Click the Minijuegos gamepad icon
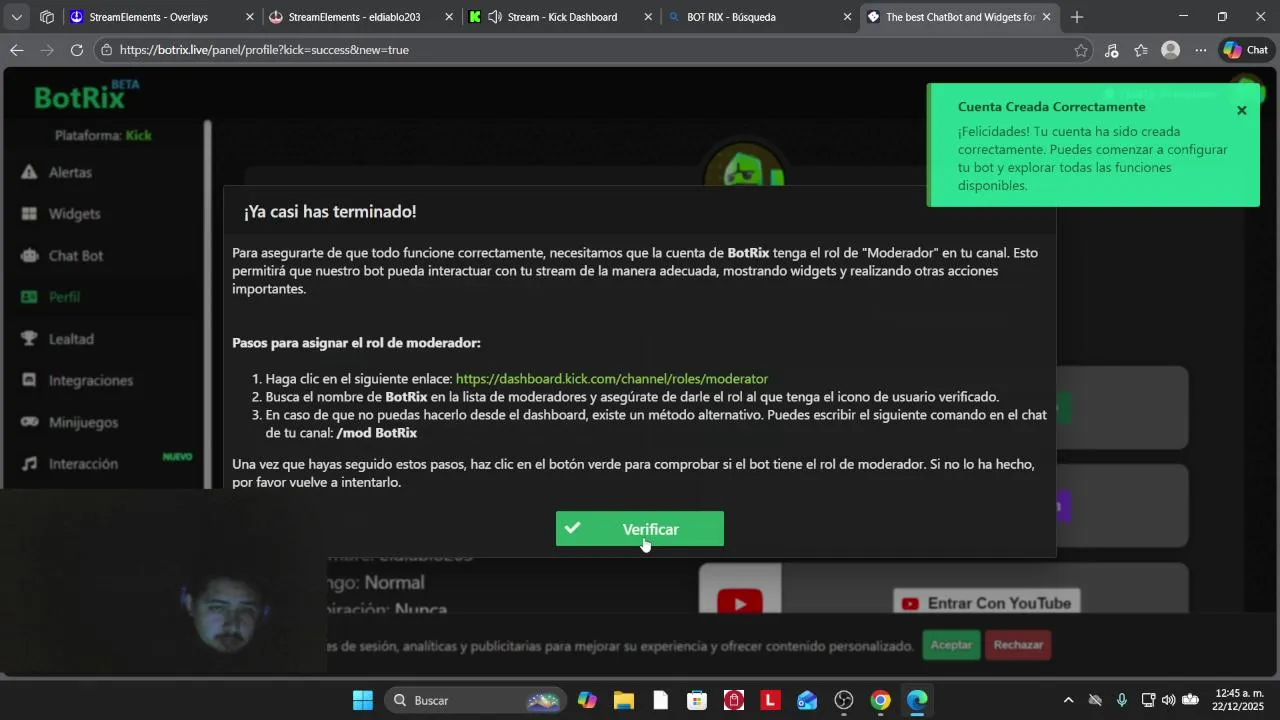The width and height of the screenshot is (1280, 720). [29, 422]
